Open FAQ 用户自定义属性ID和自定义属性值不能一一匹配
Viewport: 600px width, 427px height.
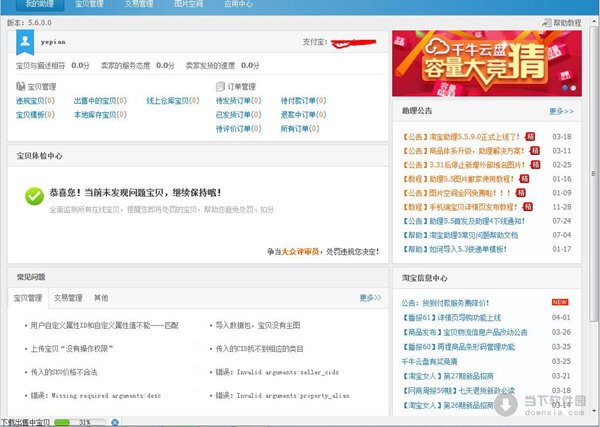[x=104, y=326]
